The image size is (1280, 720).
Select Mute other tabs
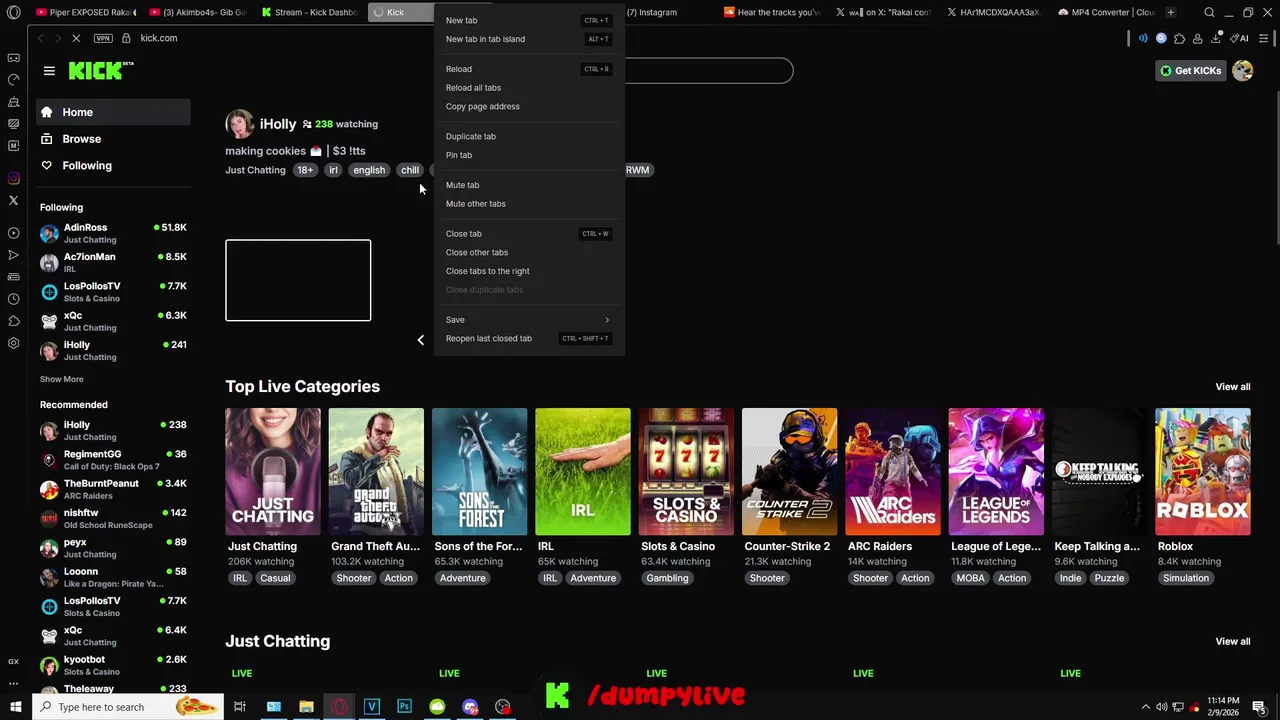528,204
